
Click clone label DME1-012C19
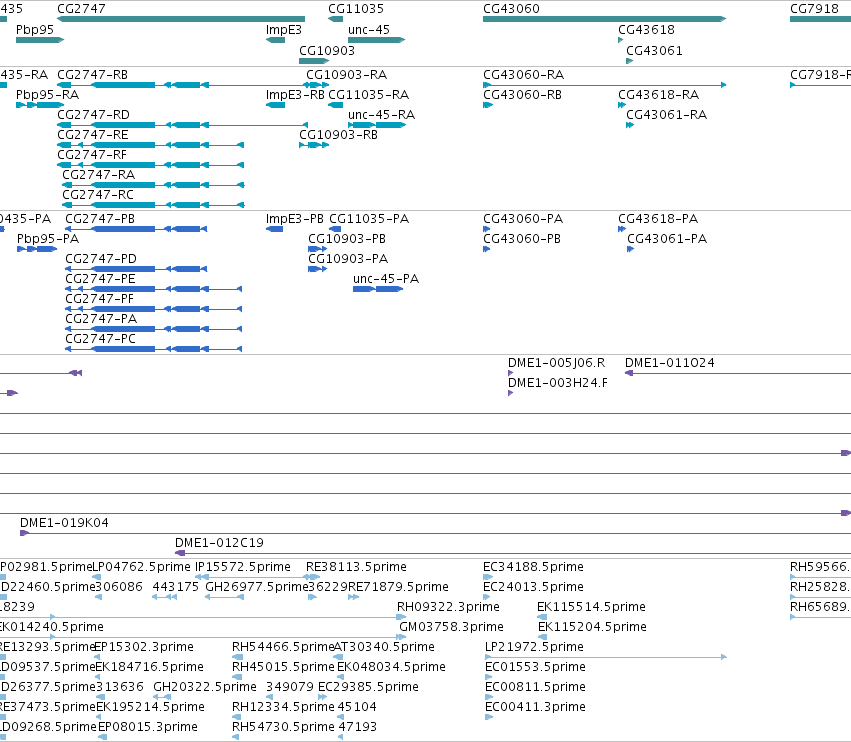coord(219,543)
